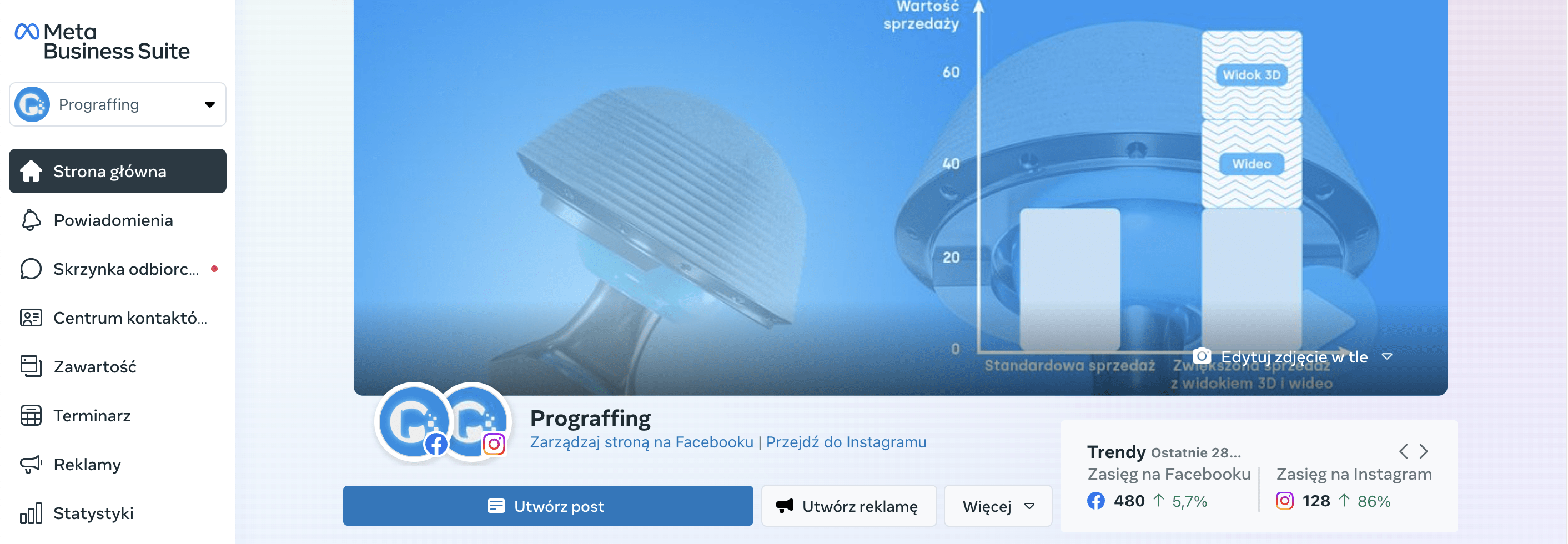The image size is (1568, 544).
Task: Show next trend with right chevron
Action: pos(1424,451)
